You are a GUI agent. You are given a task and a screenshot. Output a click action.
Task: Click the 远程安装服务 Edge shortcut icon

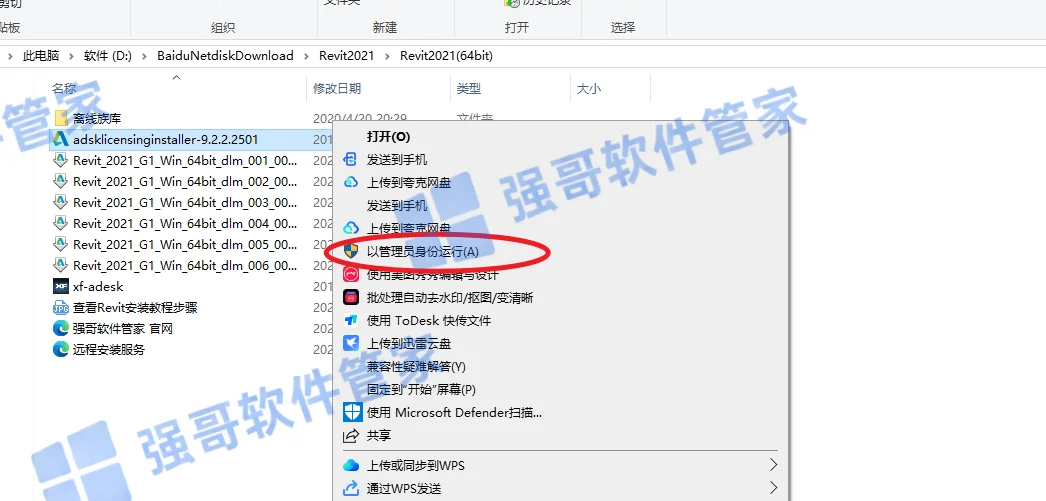pos(61,349)
